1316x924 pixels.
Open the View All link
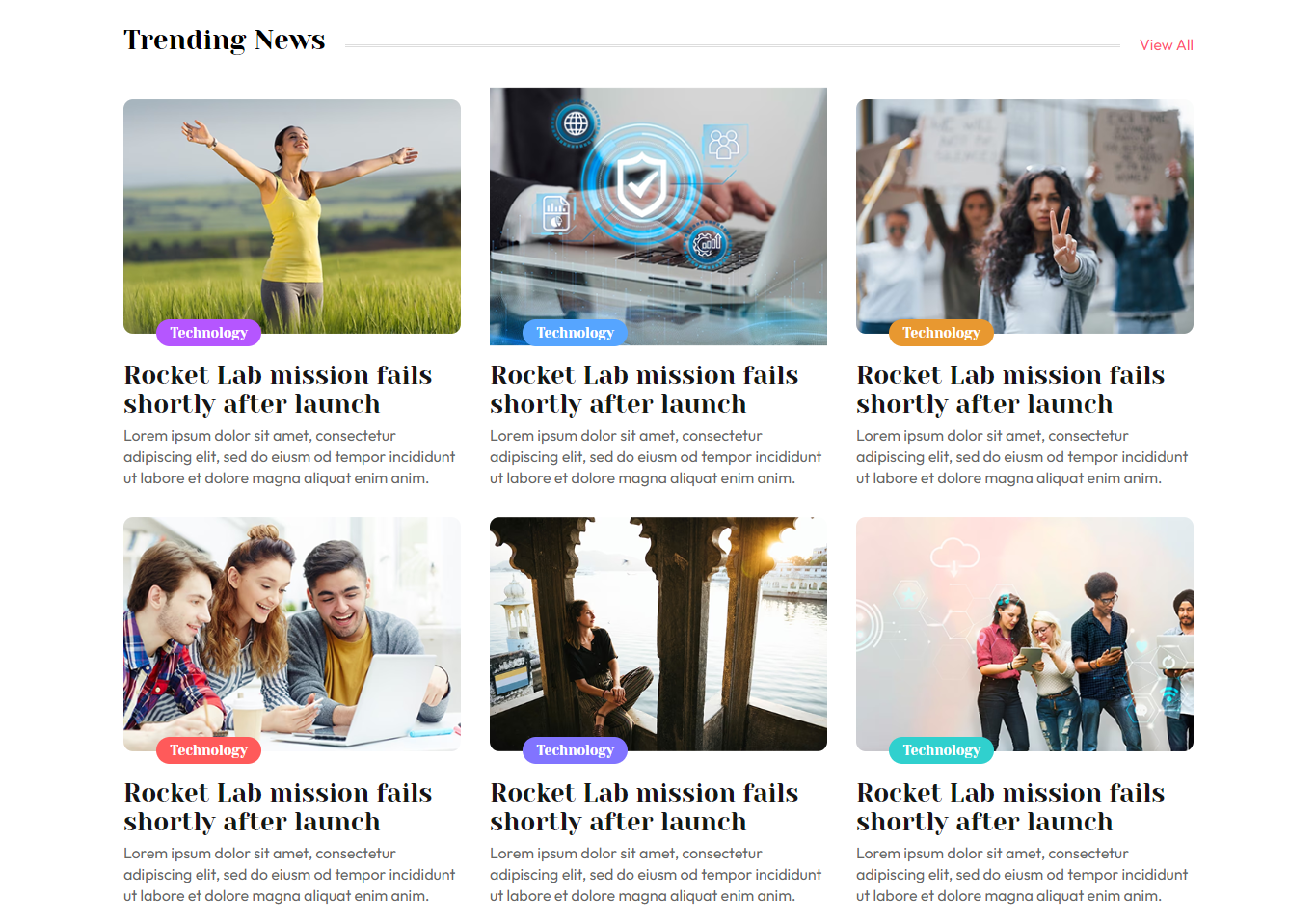coord(1166,45)
